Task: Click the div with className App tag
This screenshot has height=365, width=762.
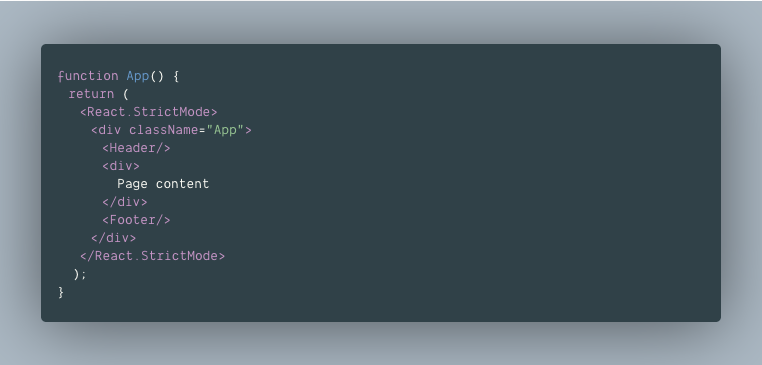Action: point(171,130)
